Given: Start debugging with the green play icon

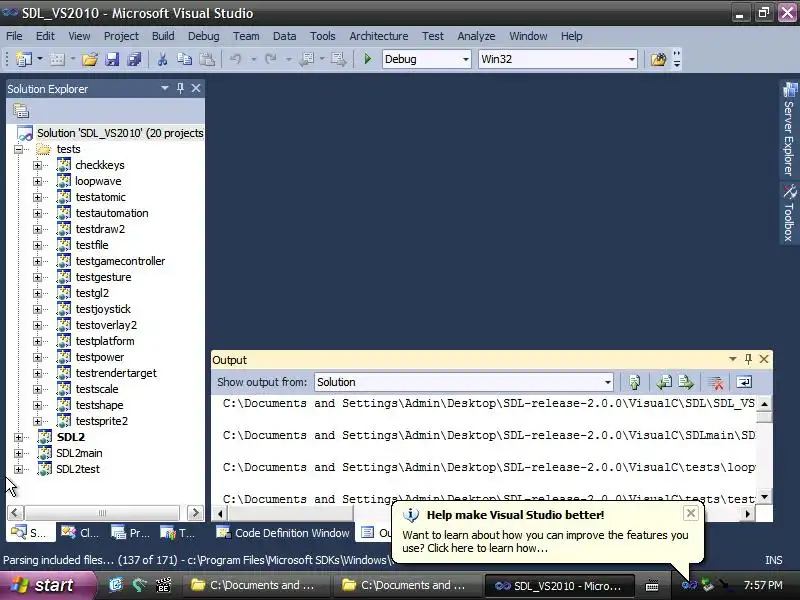Looking at the screenshot, I should point(367,59).
